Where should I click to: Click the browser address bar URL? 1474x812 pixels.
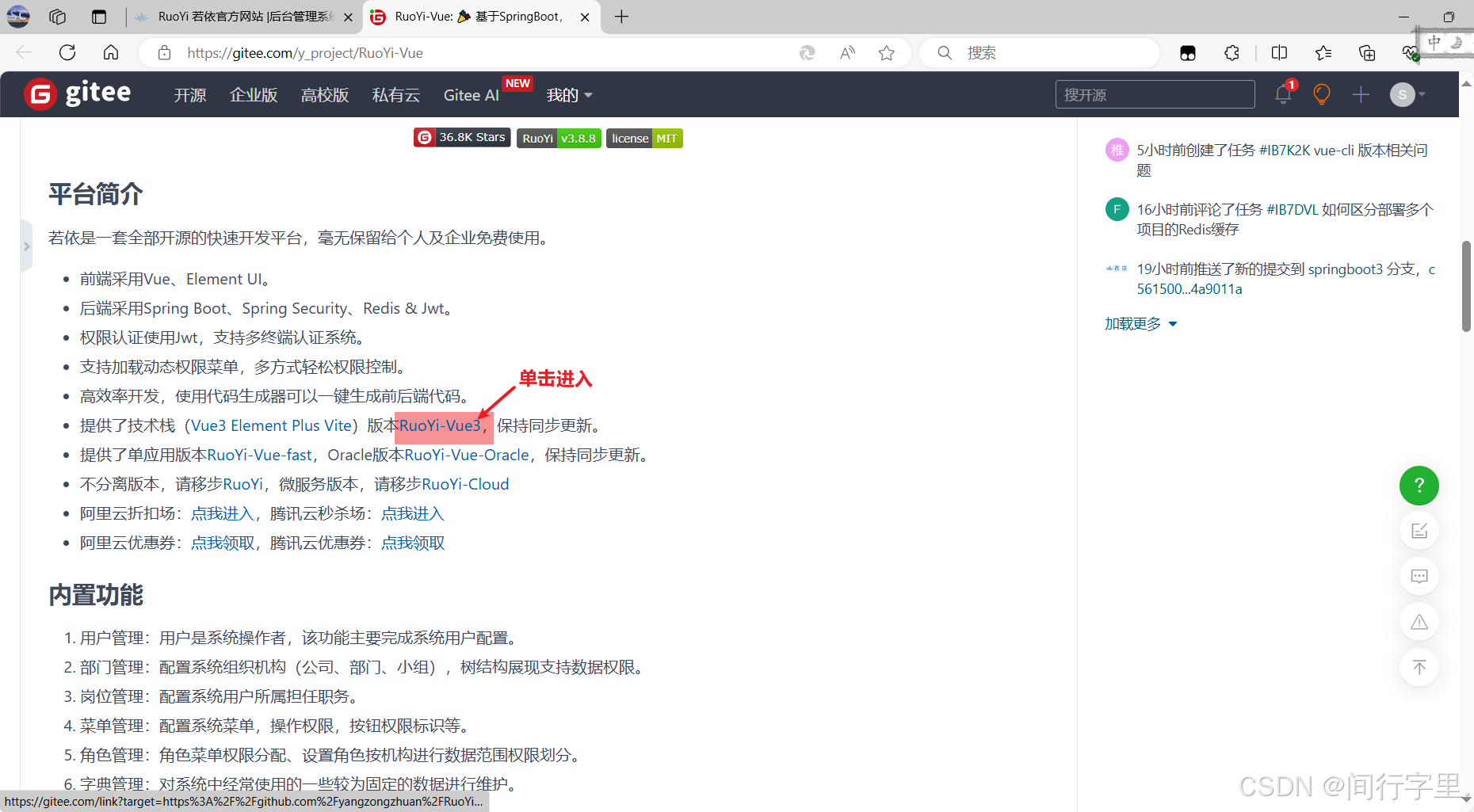pyautogui.click(x=305, y=53)
